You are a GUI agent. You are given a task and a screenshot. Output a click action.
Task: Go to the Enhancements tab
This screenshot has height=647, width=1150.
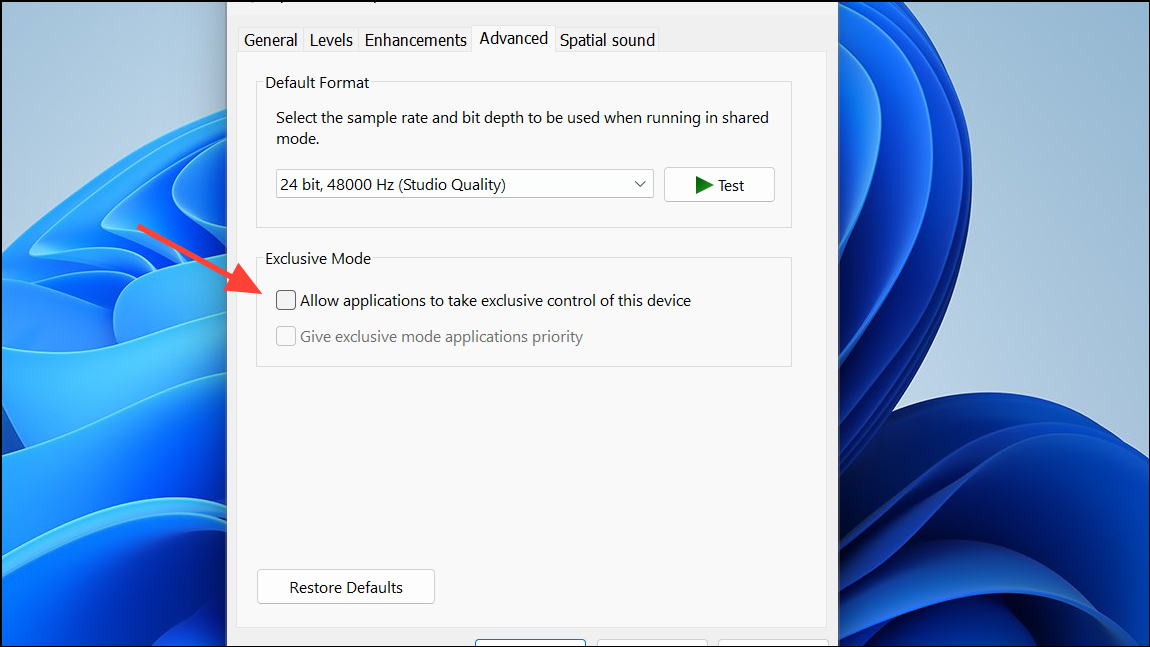point(415,40)
